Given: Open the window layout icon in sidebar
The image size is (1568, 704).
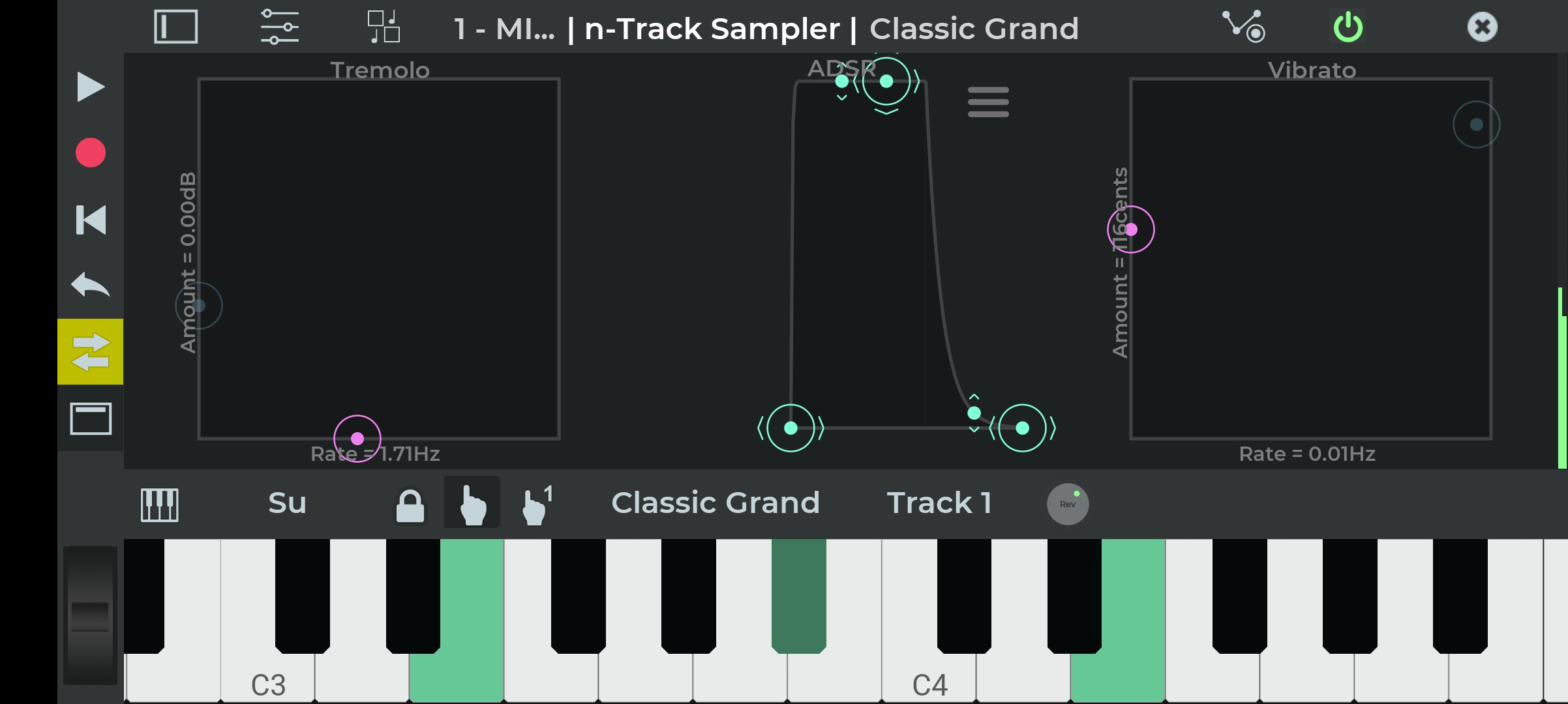Looking at the screenshot, I should point(91,418).
